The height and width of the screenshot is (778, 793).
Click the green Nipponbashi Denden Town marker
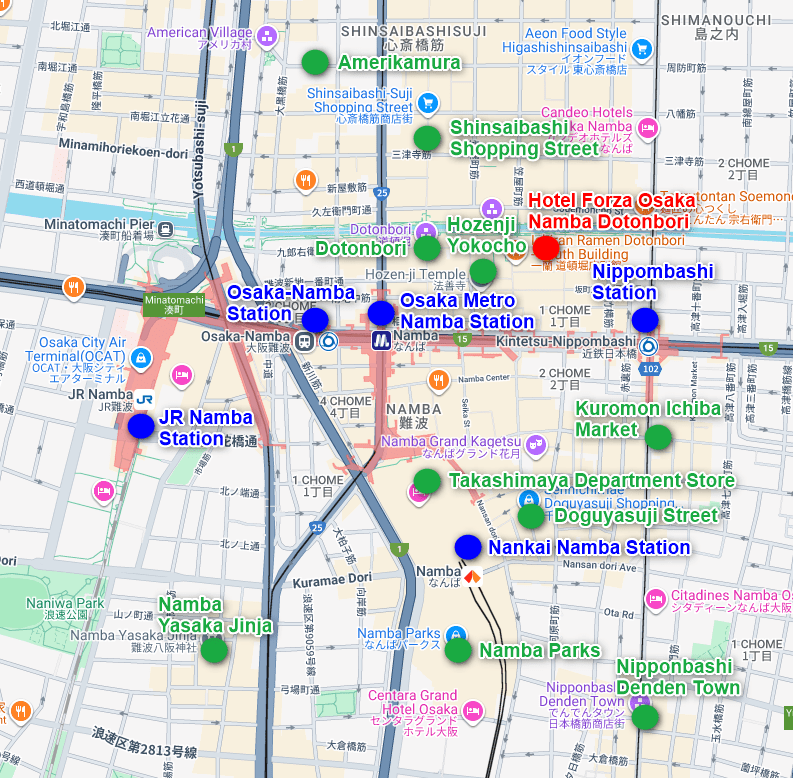645,717
